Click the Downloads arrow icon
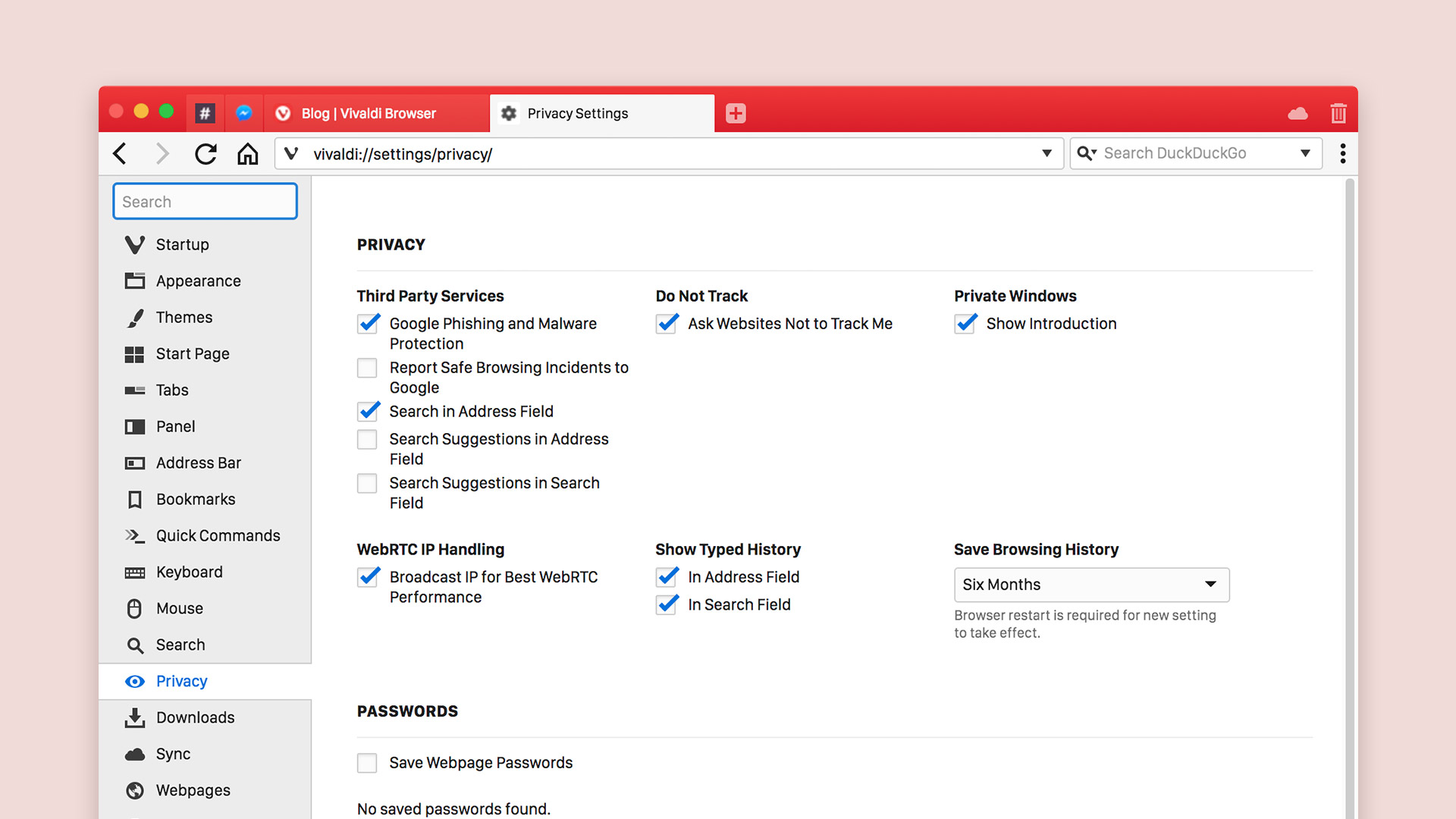This screenshot has height=819, width=1456. pos(134,717)
